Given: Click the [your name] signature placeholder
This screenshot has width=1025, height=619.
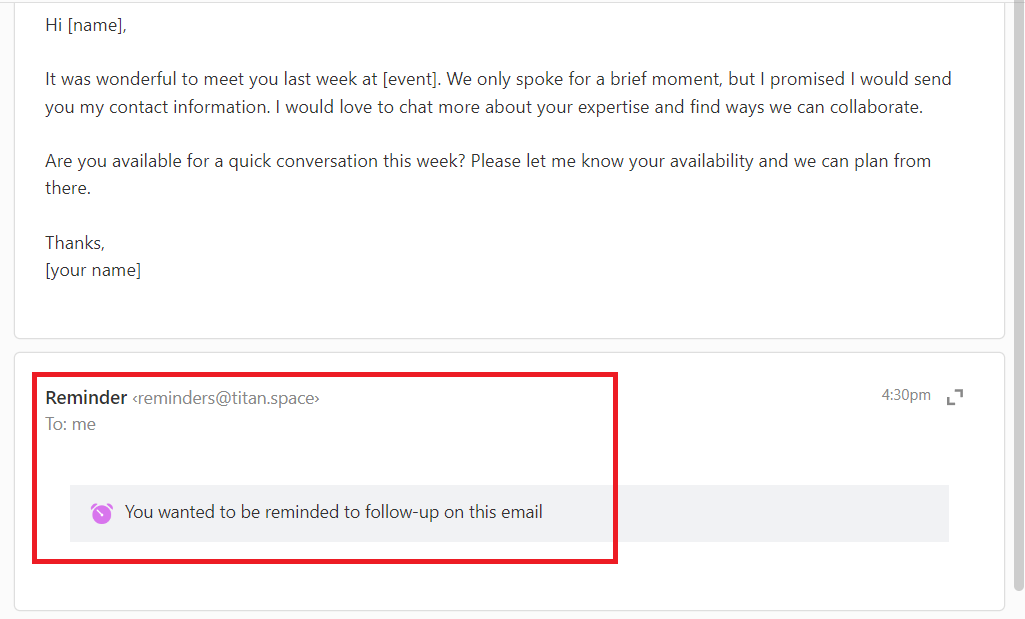Looking at the screenshot, I should tap(93, 269).
